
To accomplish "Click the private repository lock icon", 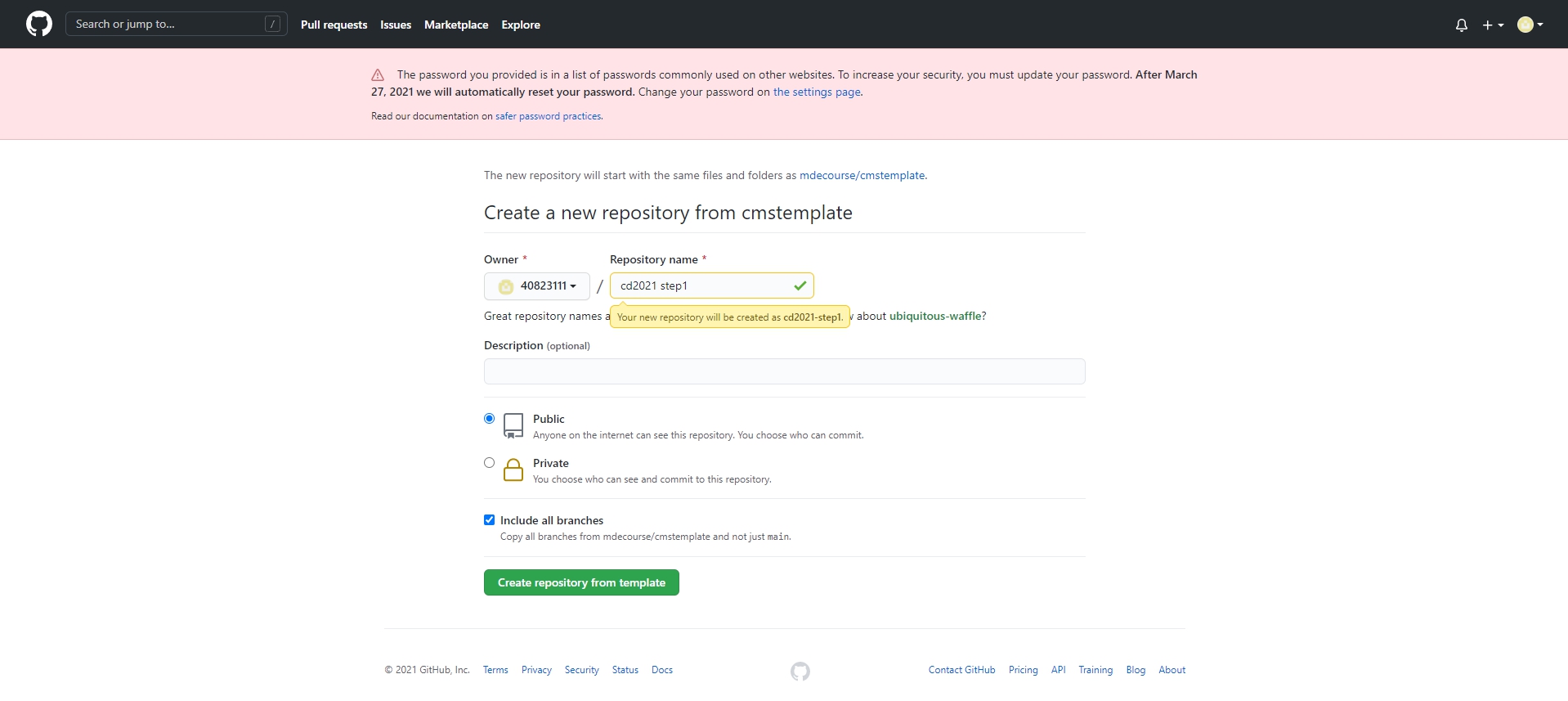I will coord(513,470).
